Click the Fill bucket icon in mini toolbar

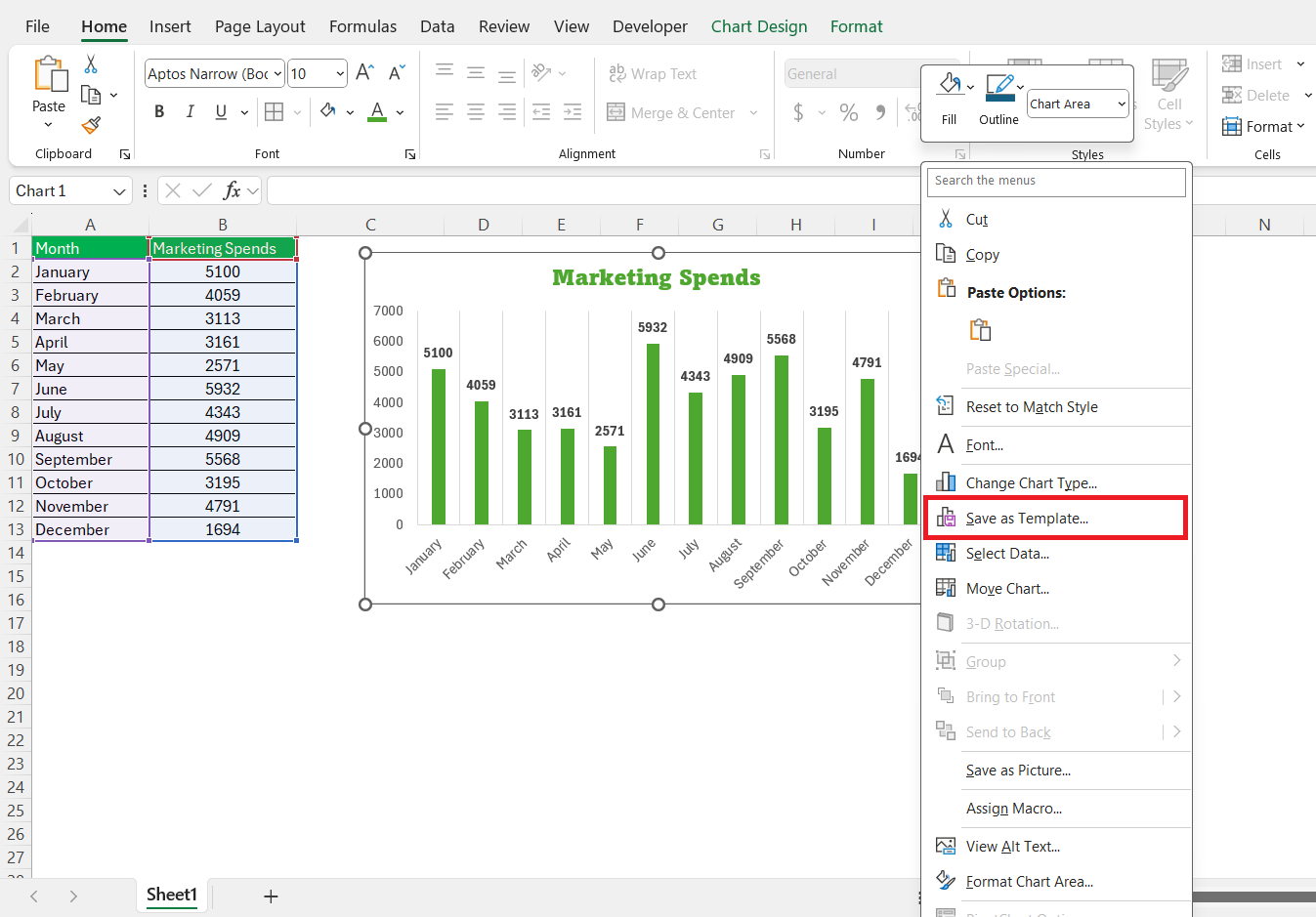point(949,85)
